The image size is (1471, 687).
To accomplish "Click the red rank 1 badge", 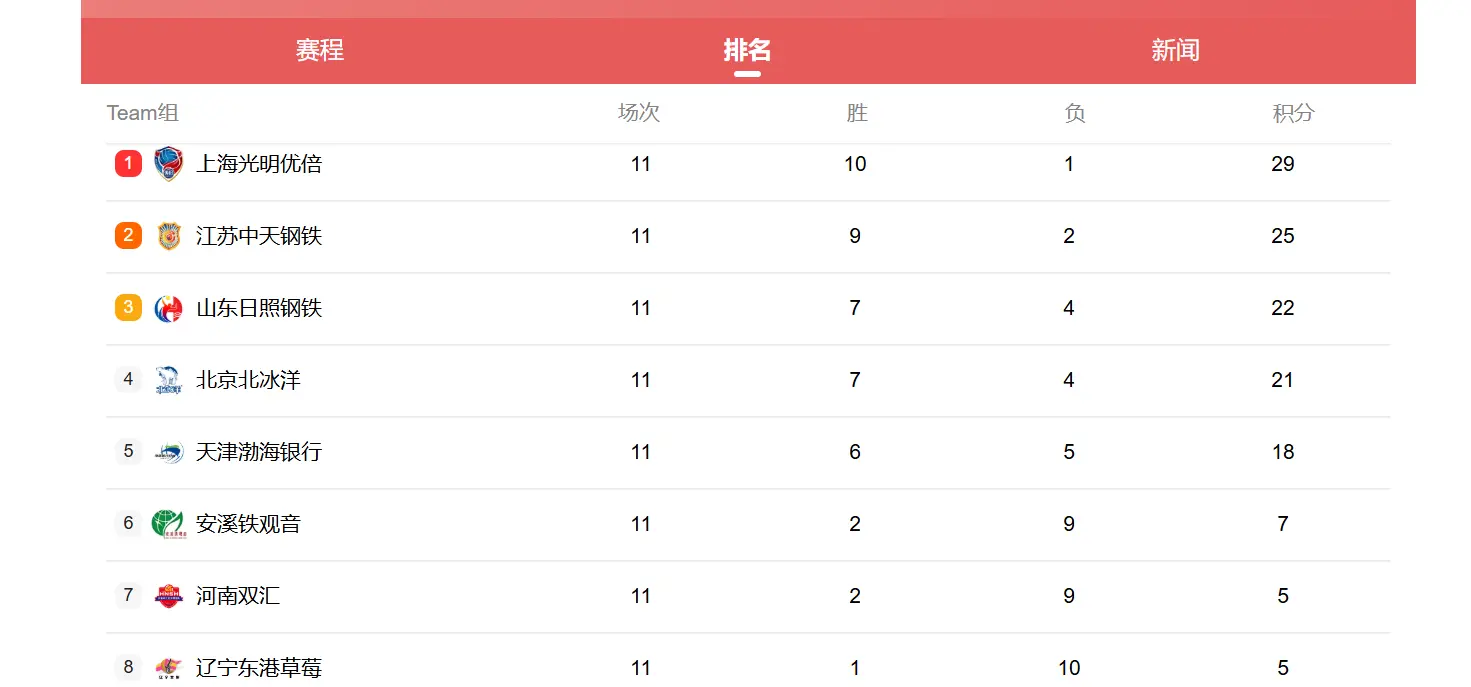I will pyautogui.click(x=128, y=164).
